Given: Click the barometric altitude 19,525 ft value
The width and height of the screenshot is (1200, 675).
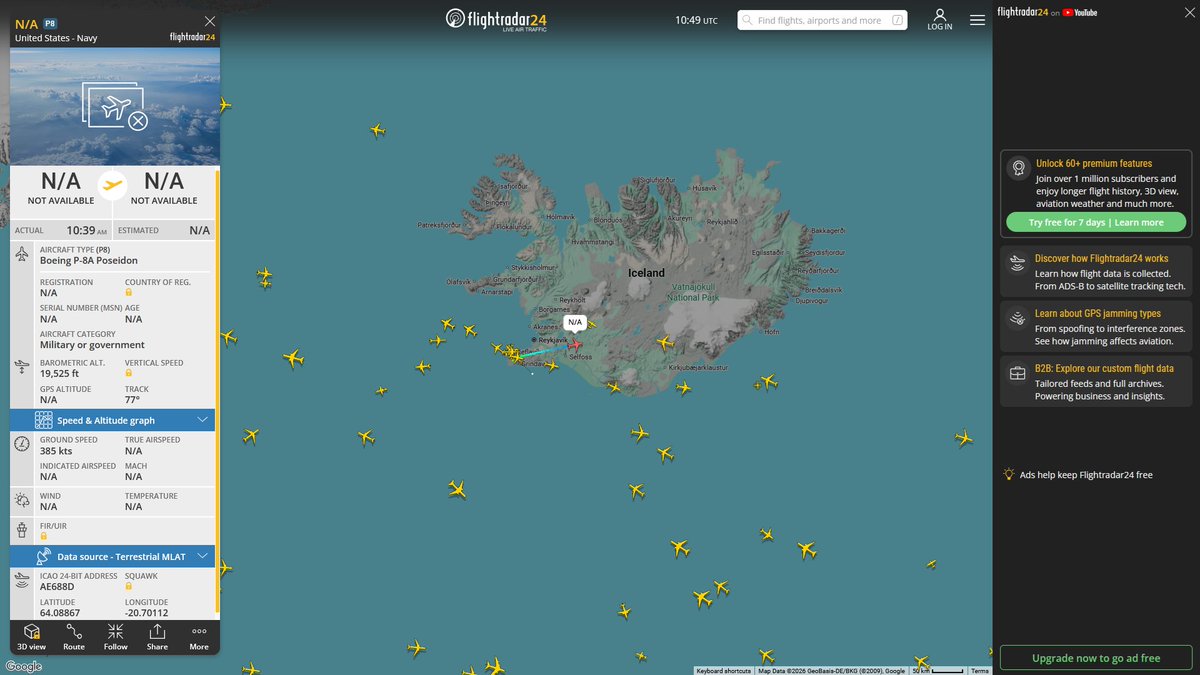Looking at the screenshot, I should pyautogui.click(x=59, y=374).
